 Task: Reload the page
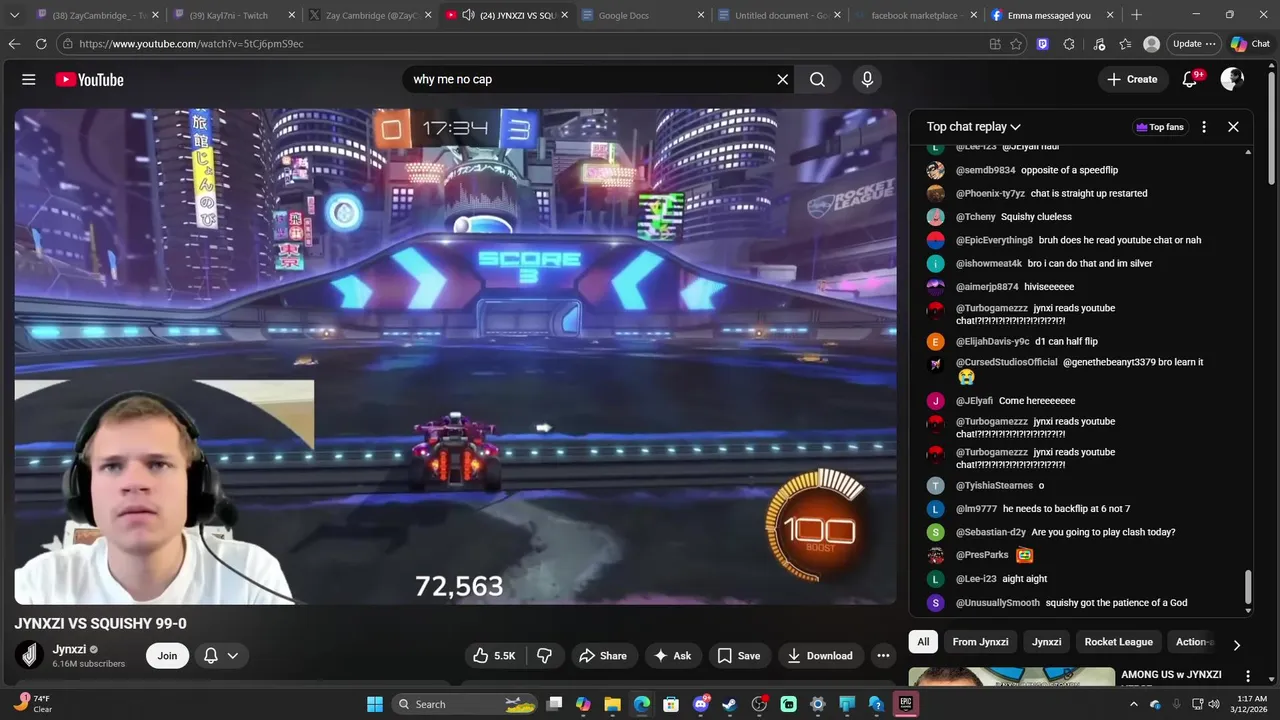click(x=41, y=44)
